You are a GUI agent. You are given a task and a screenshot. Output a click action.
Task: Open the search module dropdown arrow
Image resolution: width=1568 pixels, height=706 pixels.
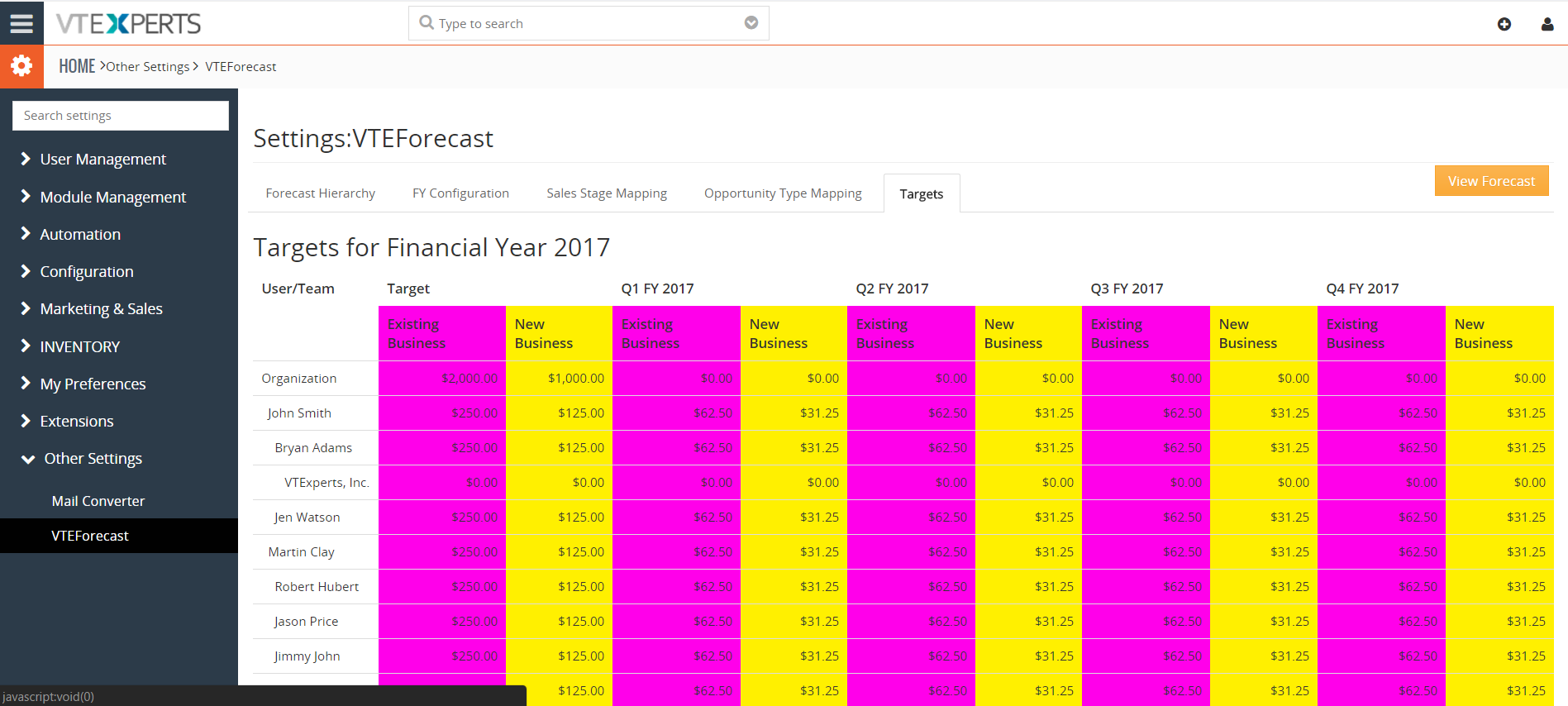pos(751,22)
